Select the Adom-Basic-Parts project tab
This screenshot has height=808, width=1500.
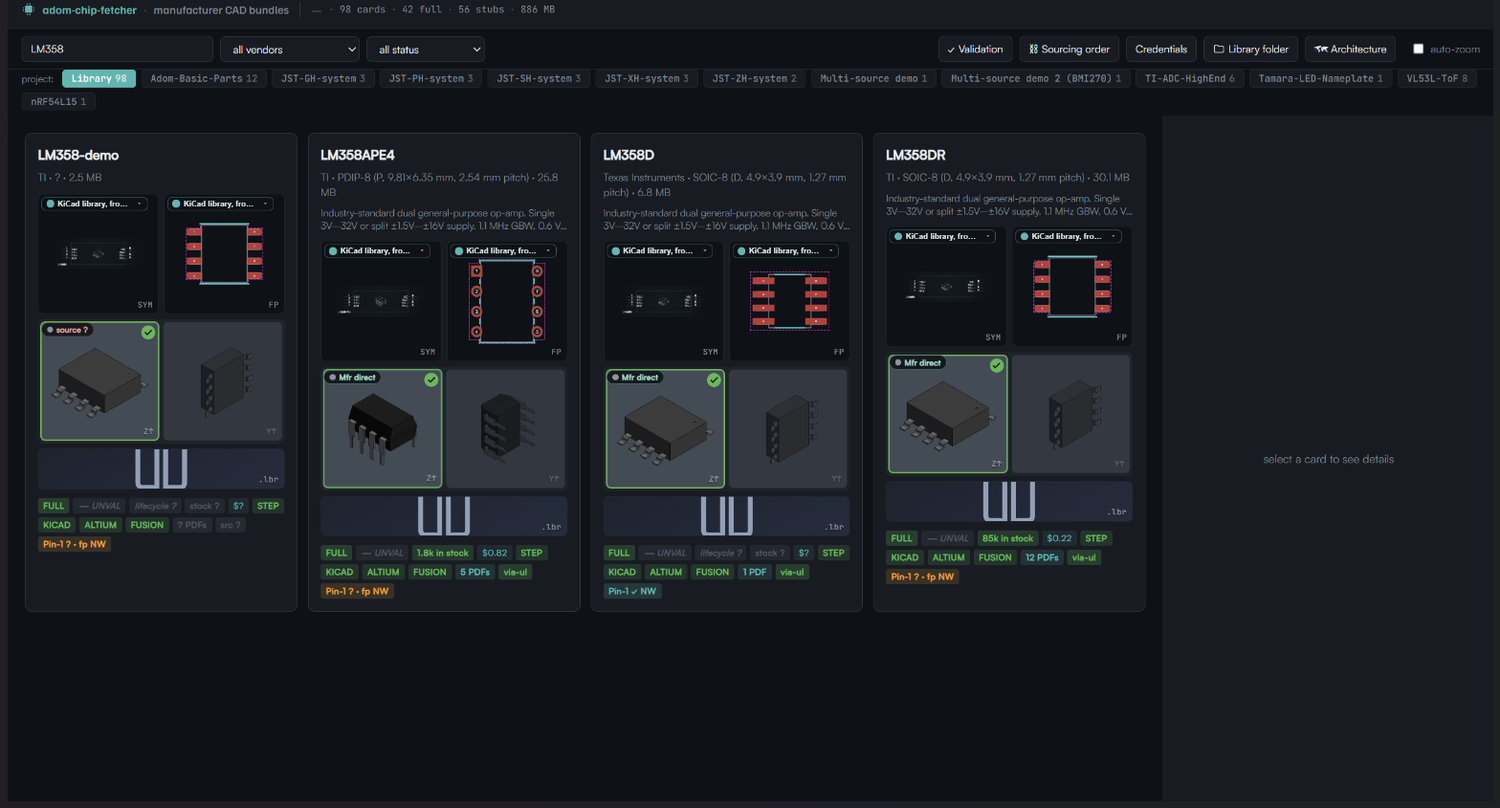pos(204,78)
